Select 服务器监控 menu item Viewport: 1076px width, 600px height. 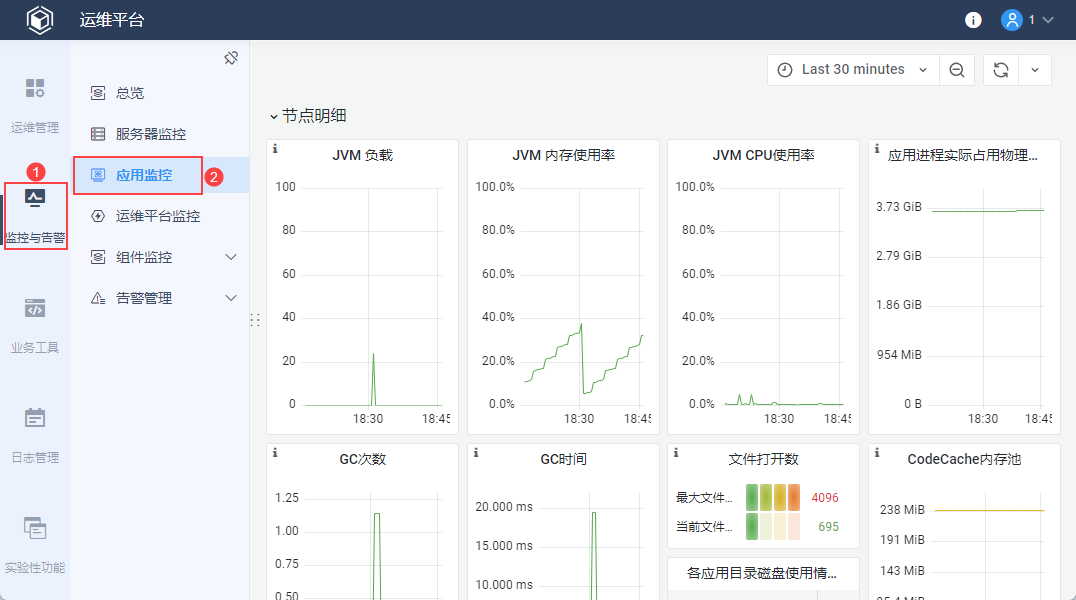point(159,134)
